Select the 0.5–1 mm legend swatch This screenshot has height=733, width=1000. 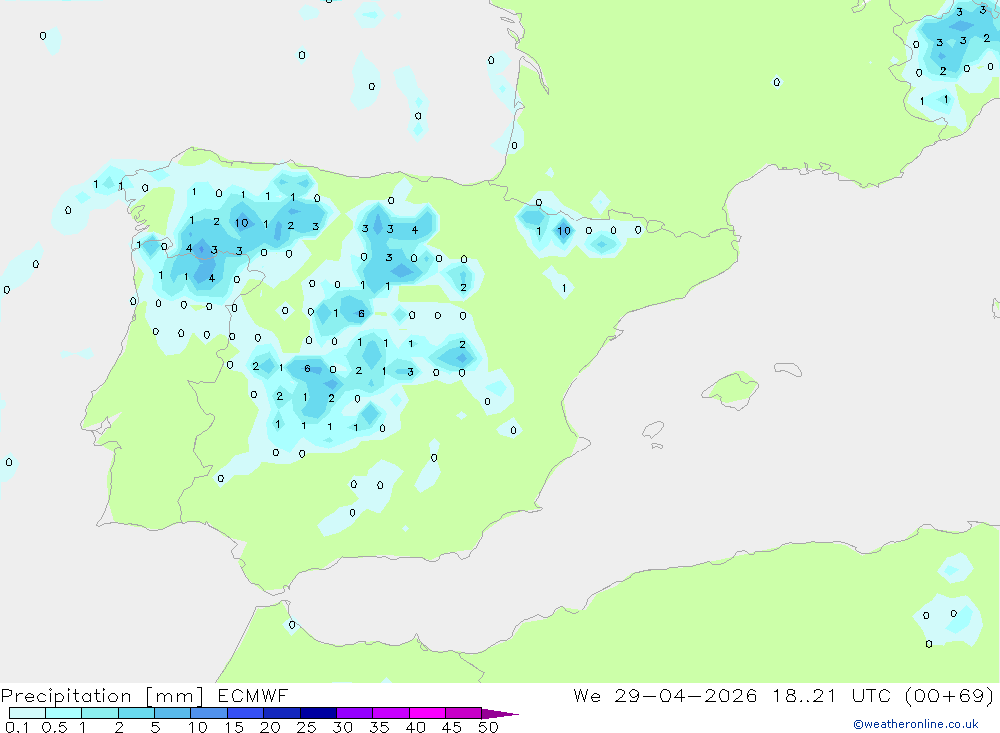(x=64, y=713)
